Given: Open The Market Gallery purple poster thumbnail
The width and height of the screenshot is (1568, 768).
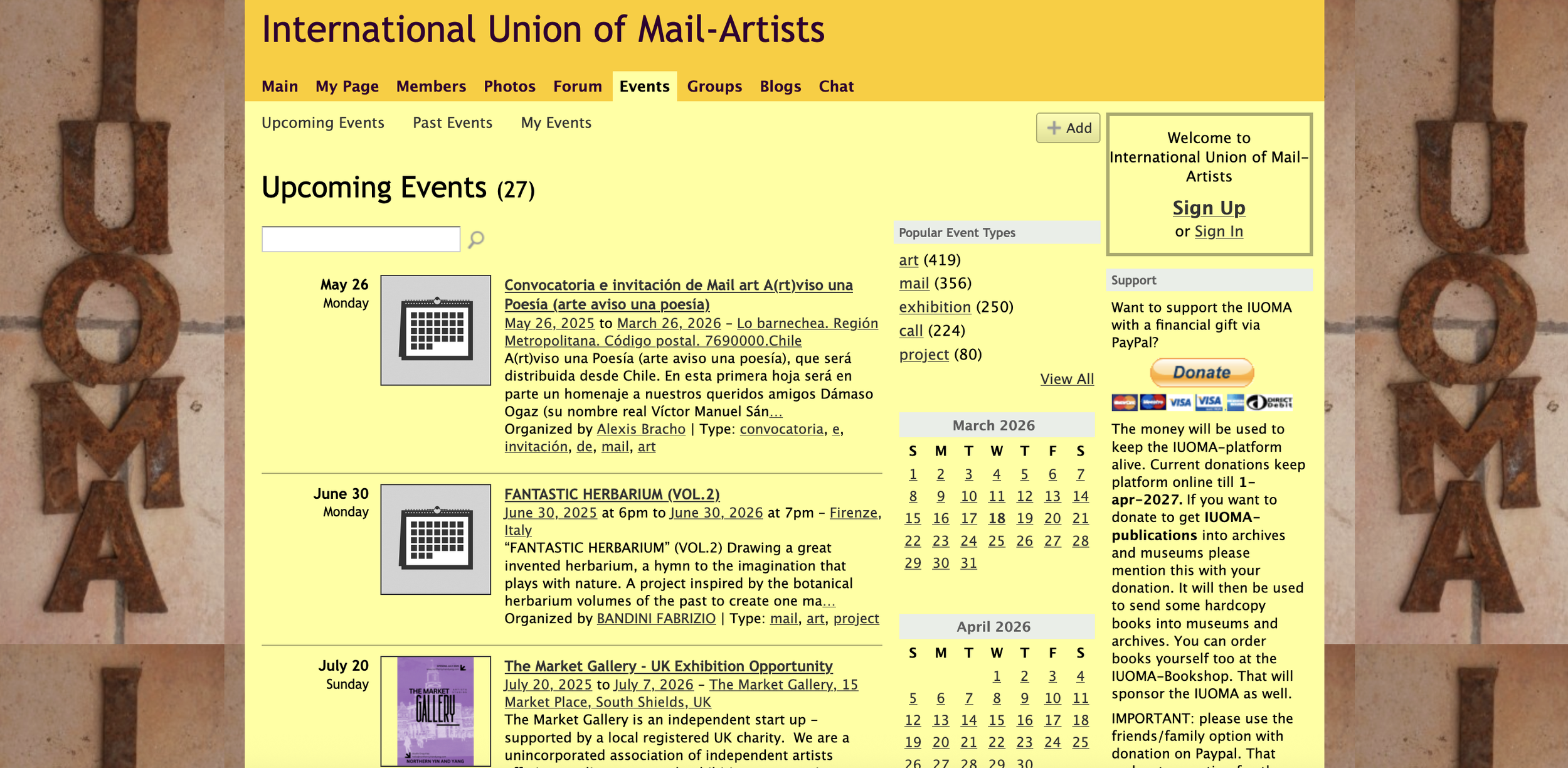Looking at the screenshot, I should point(435,711).
